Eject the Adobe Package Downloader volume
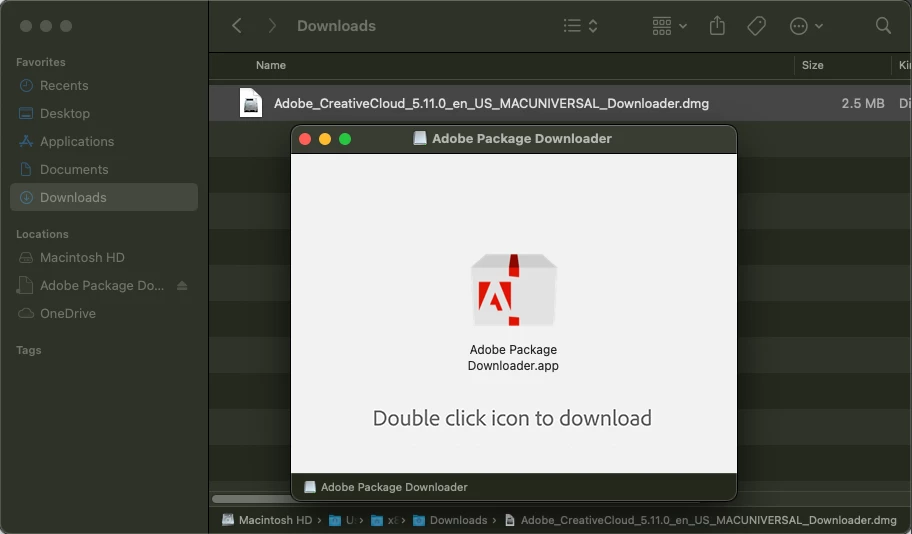912x534 pixels. click(182, 285)
